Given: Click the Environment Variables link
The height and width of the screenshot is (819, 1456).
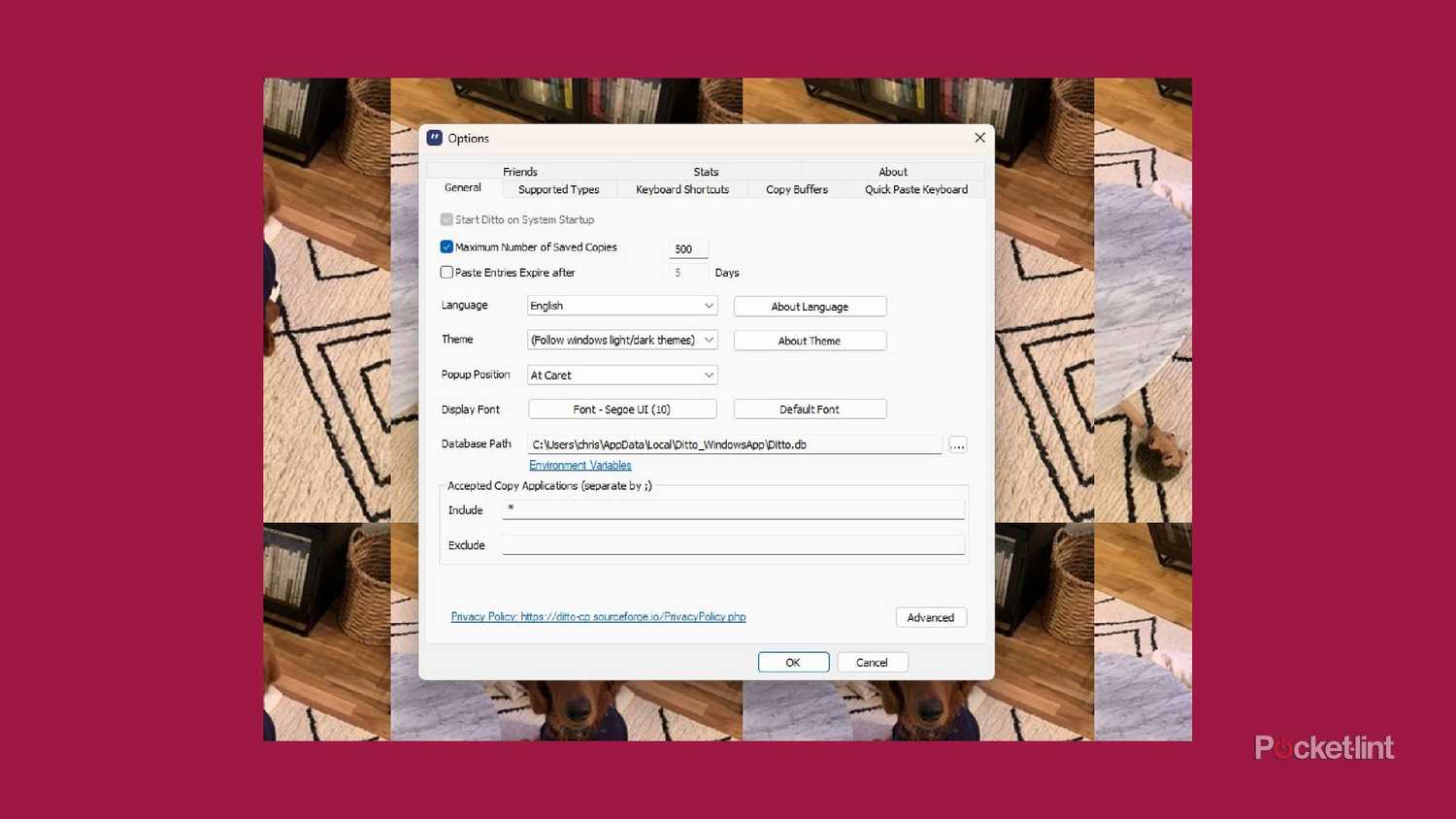Looking at the screenshot, I should click(x=579, y=466).
